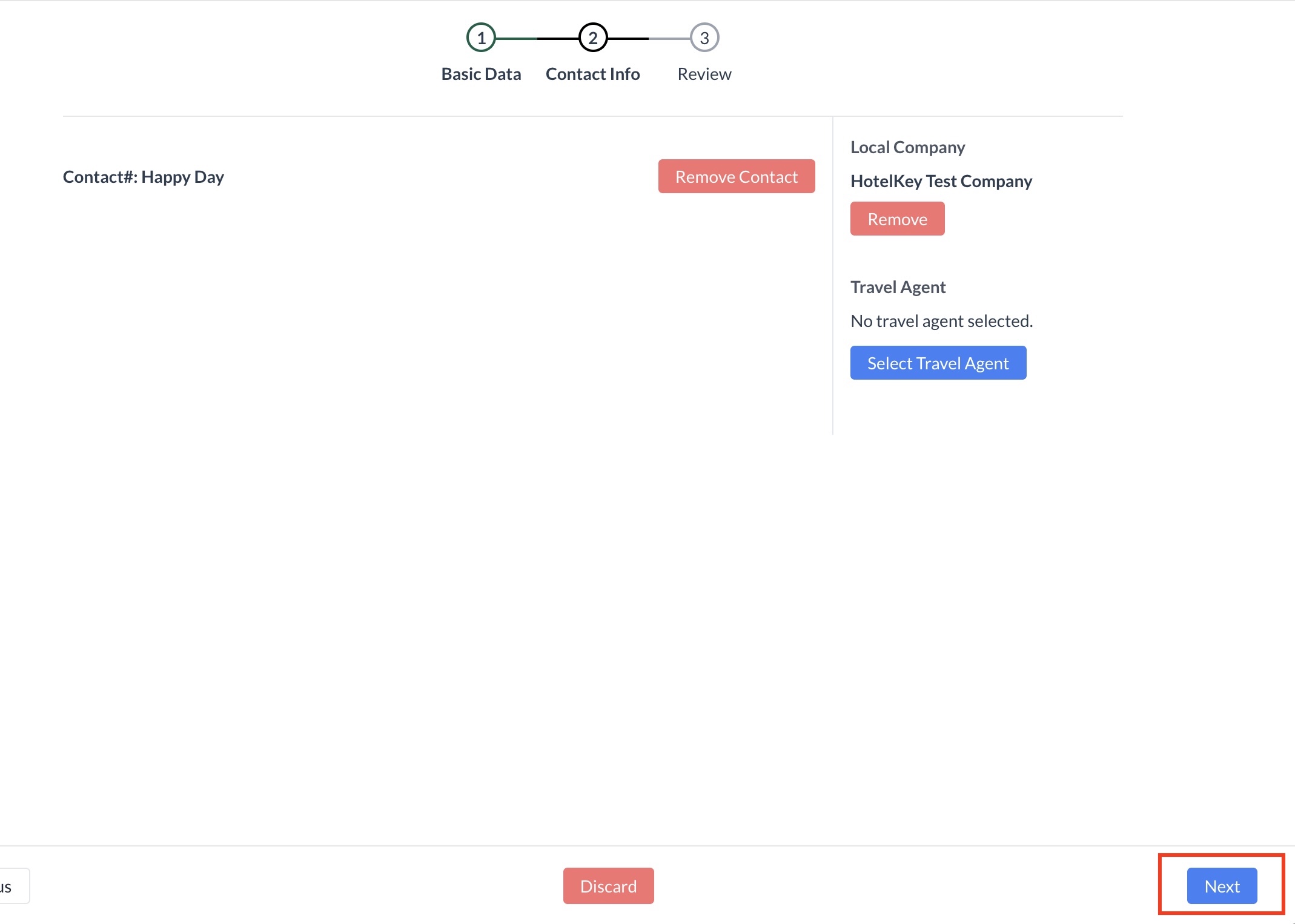Screen dimensions: 1295x924
Task: Click the Travel Agent section title
Action: [898, 287]
